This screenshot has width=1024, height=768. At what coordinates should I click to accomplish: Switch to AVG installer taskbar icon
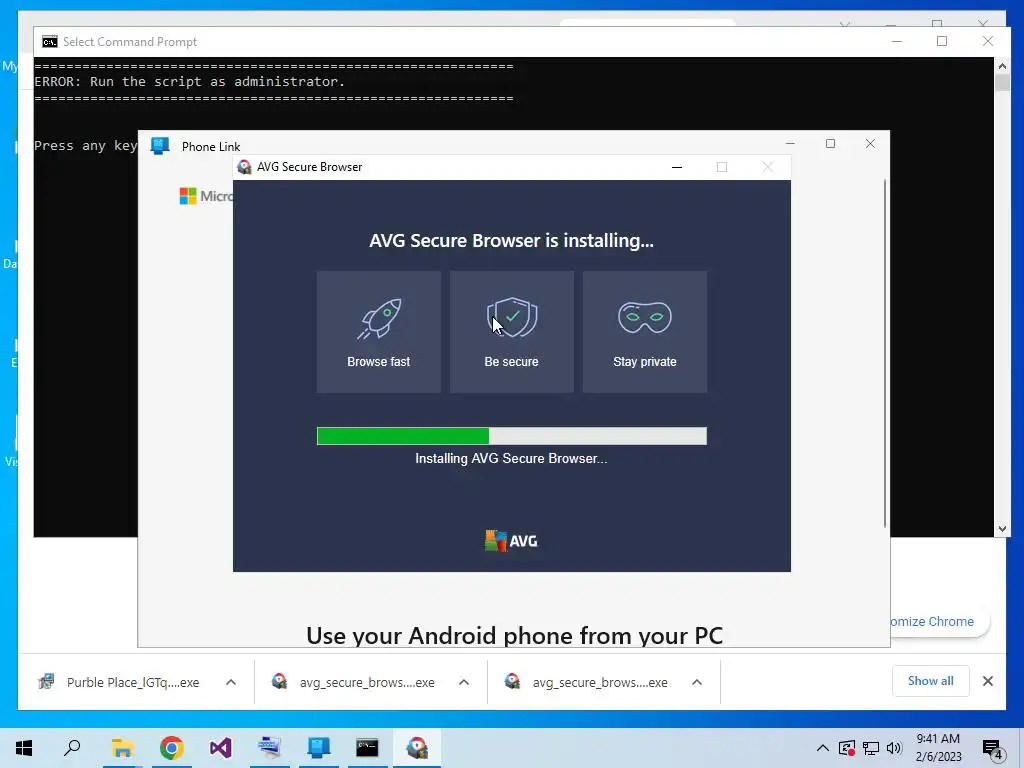(x=417, y=748)
